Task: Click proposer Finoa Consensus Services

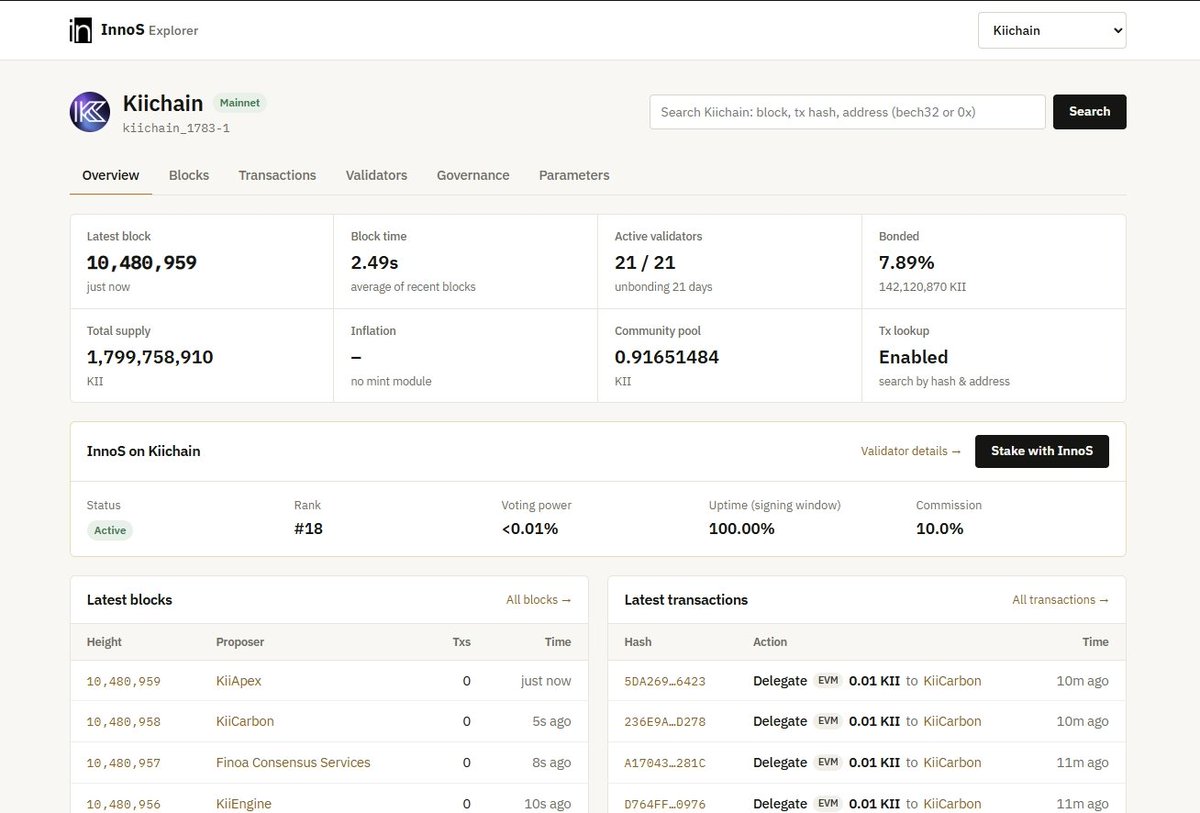Action: point(293,762)
